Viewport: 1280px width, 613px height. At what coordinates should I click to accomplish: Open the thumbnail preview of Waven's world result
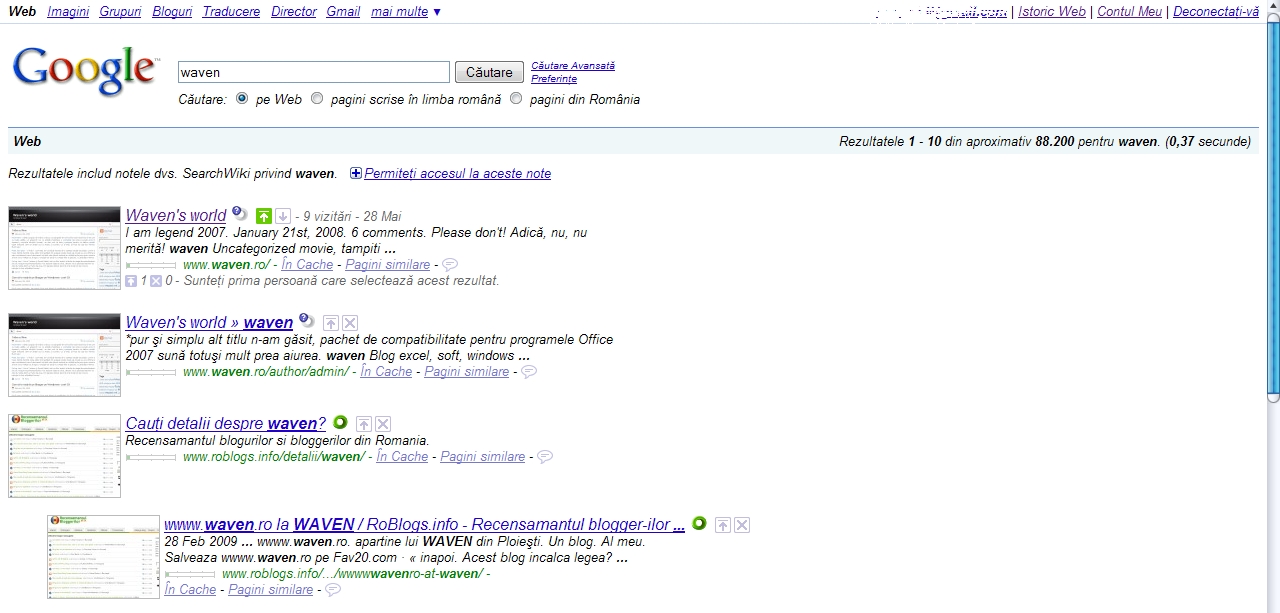[64, 248]
